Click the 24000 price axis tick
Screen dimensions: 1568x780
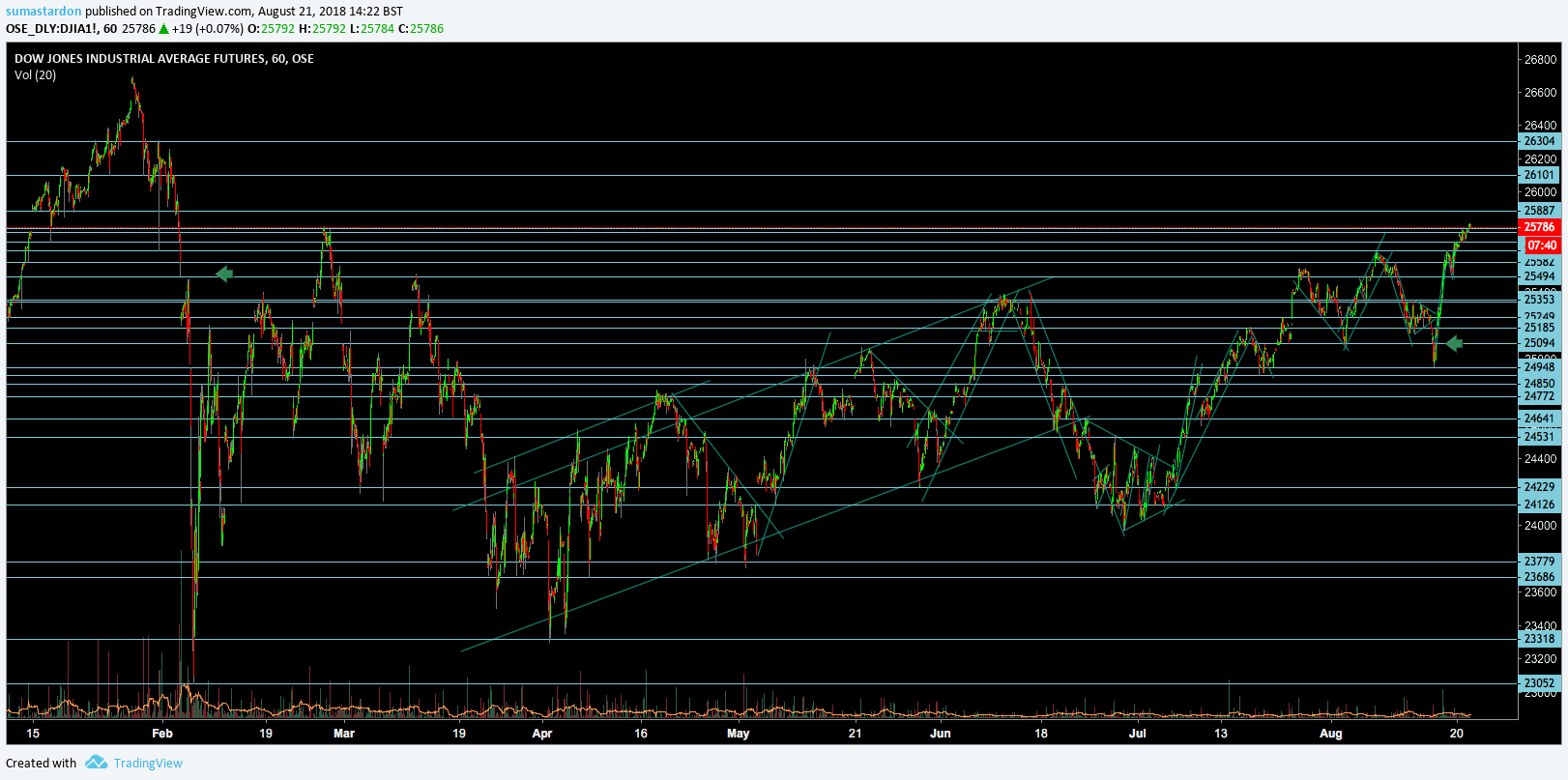[x=1540, y=526]
